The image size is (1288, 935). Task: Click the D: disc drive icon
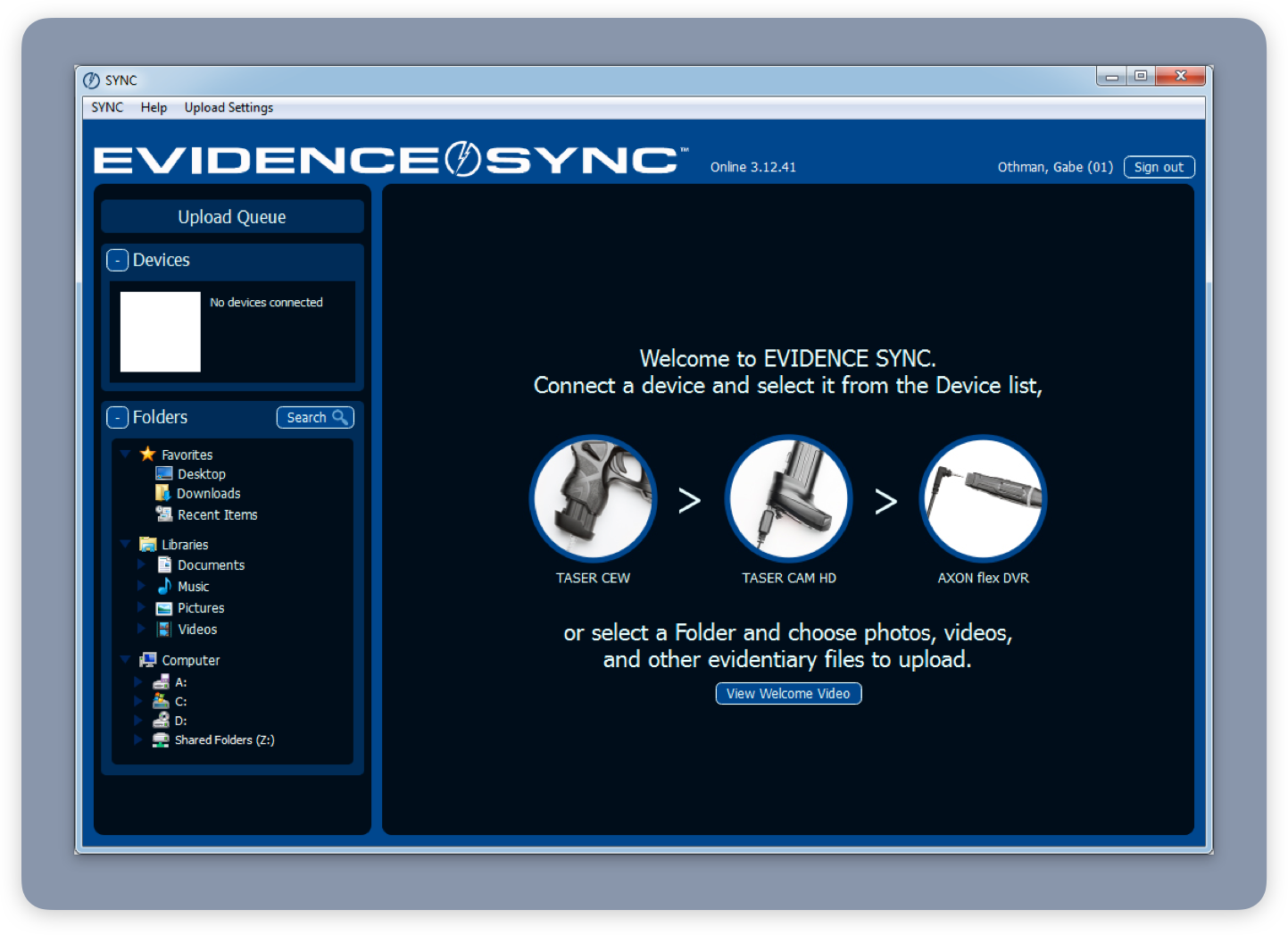[162, 720]
